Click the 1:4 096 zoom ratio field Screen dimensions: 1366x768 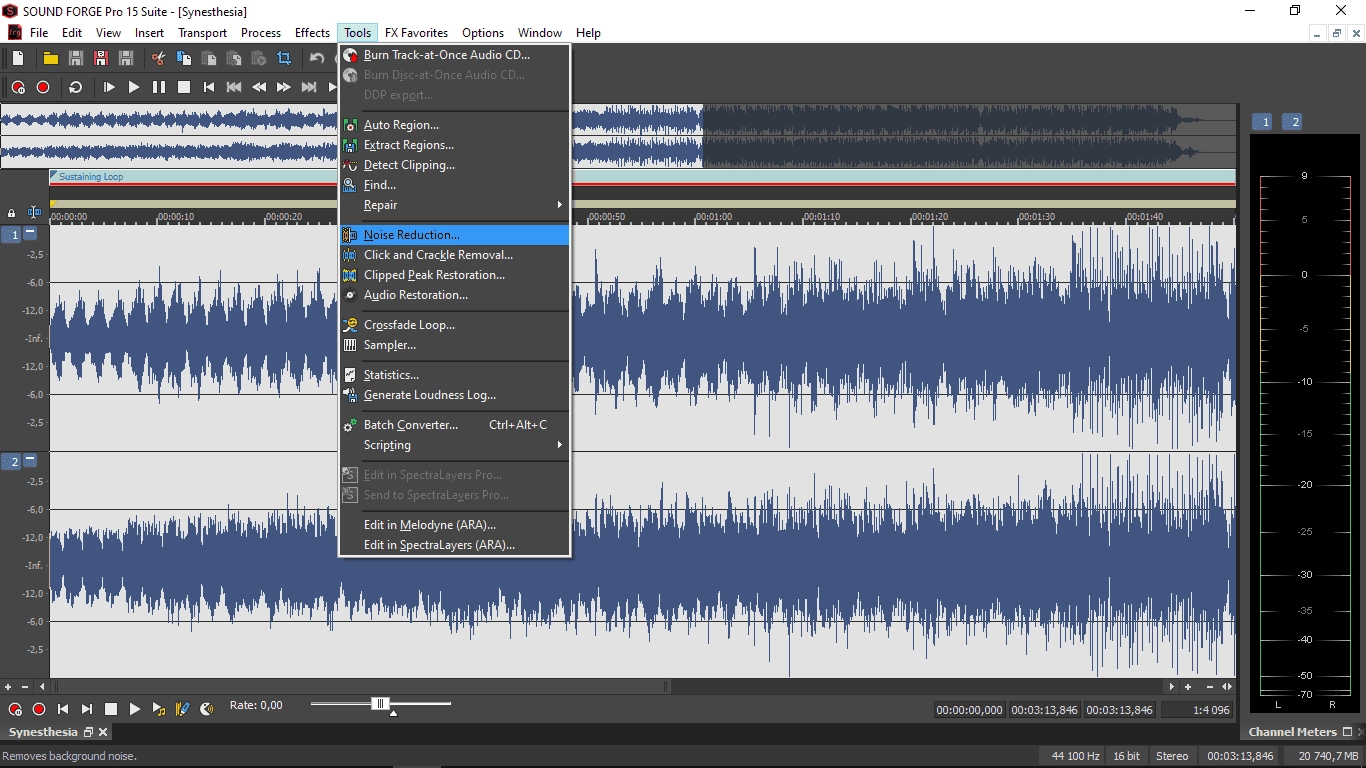(1197, 710)
